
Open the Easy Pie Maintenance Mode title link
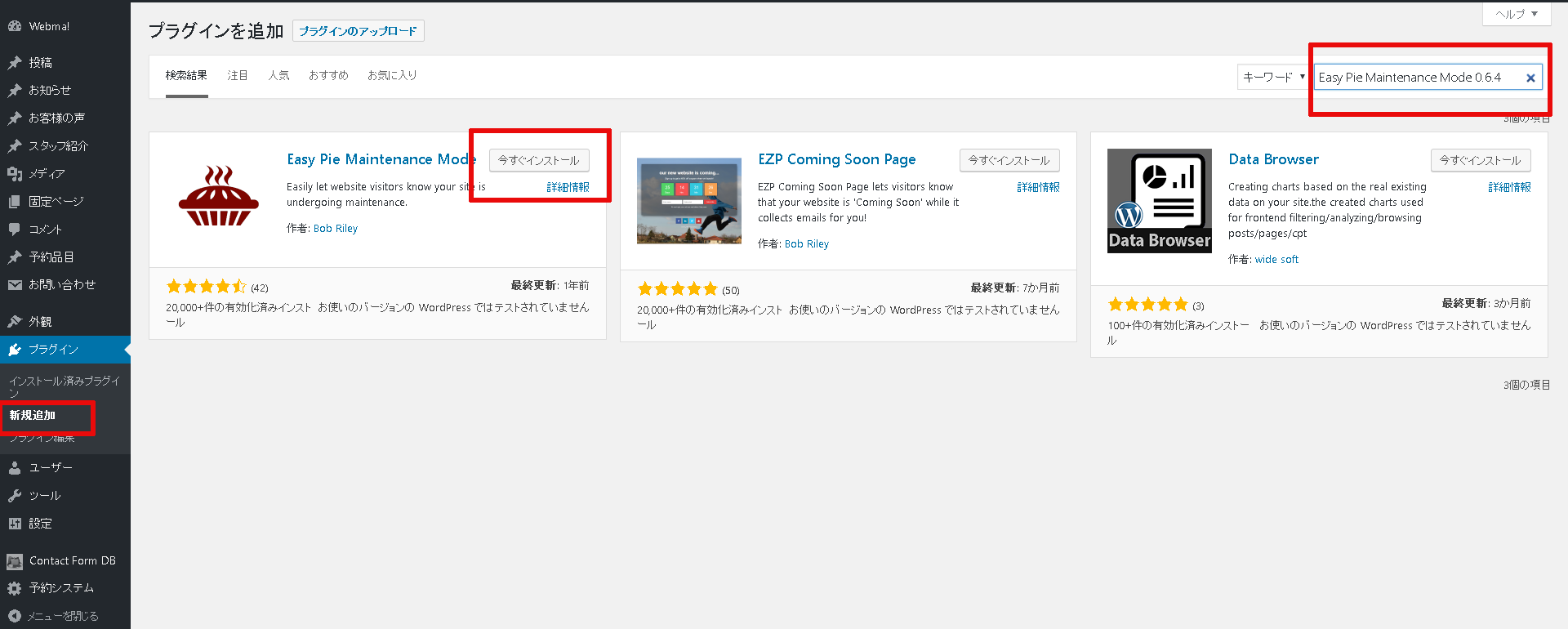381,159
